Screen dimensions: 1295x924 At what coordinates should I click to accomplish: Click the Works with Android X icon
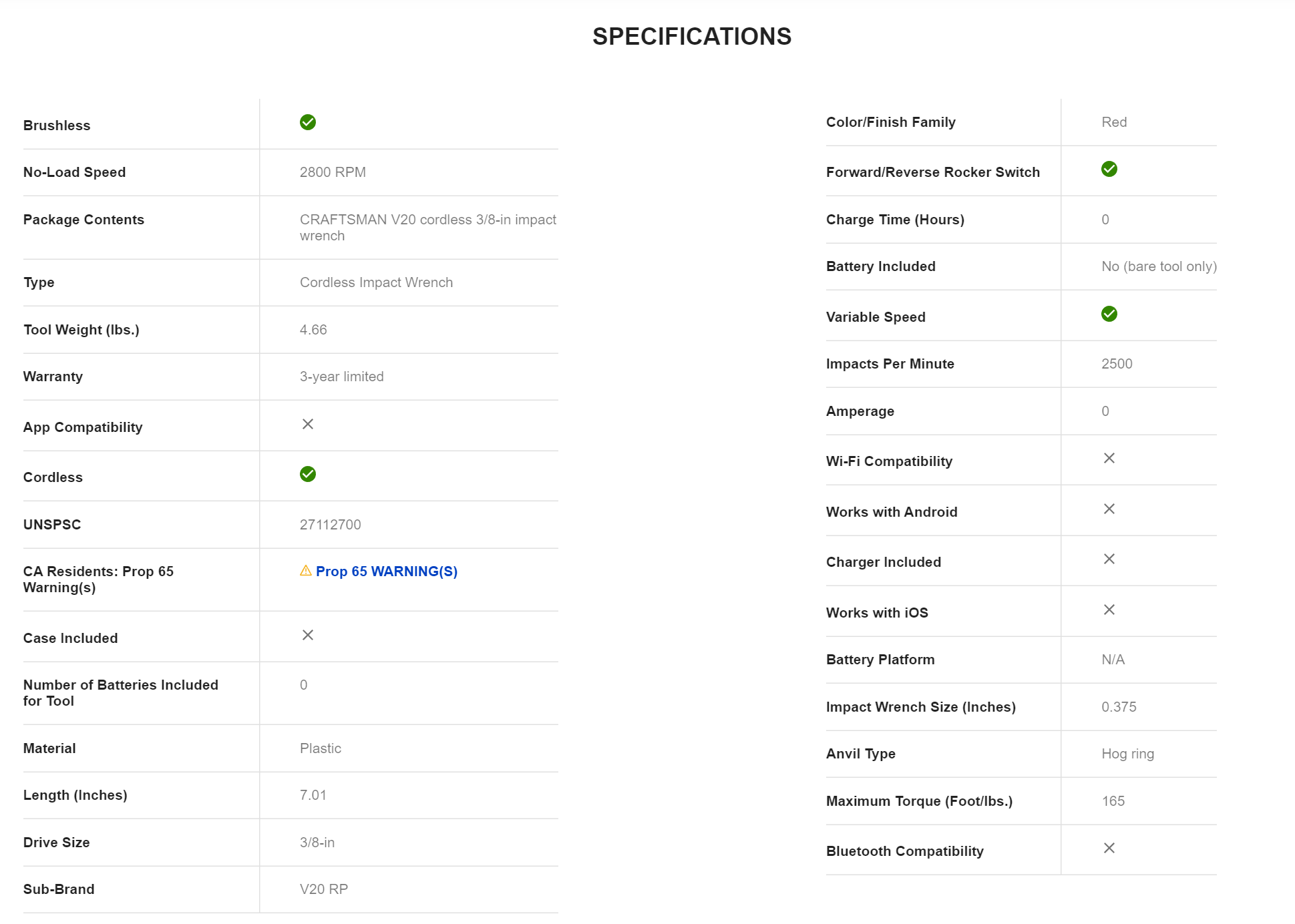coord(1109,509)
